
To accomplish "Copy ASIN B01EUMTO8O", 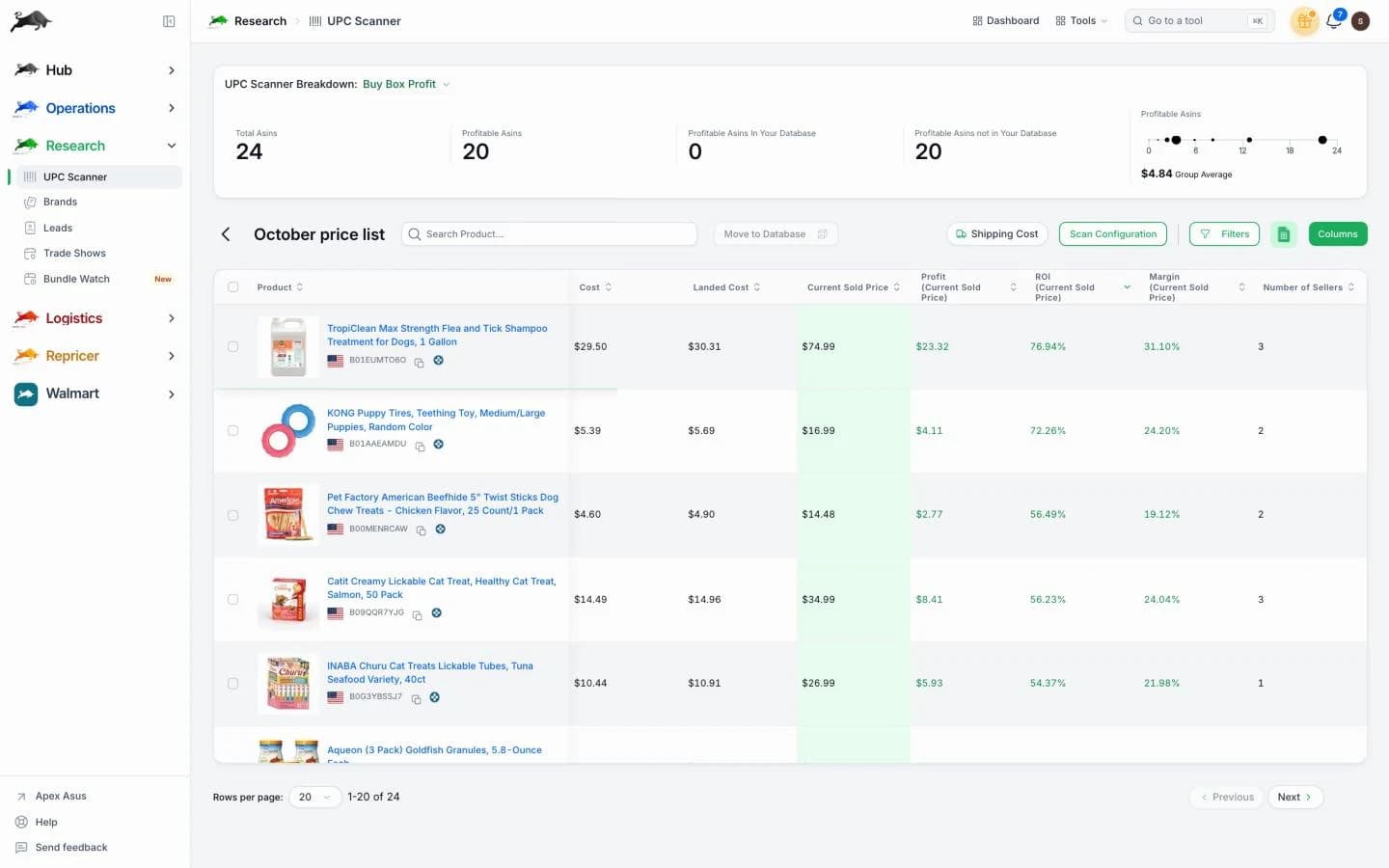I will (x=419, y=363).
